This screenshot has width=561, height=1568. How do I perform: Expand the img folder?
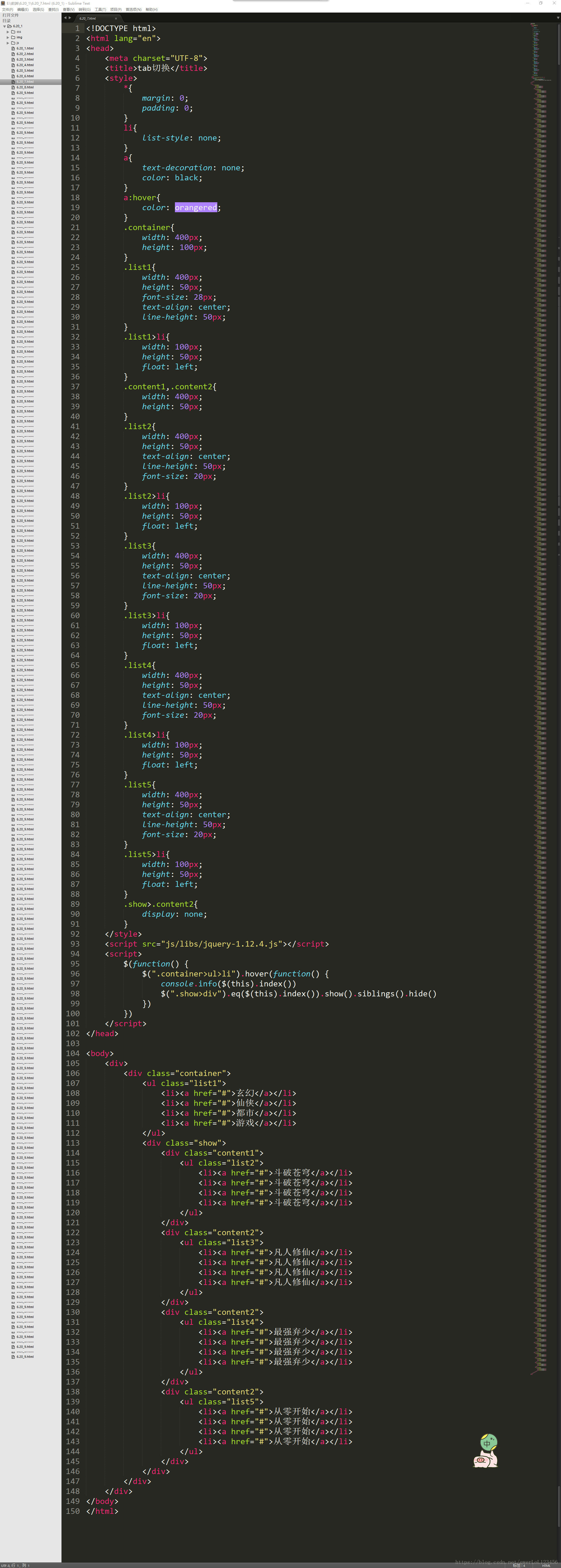tap(8, 37)
